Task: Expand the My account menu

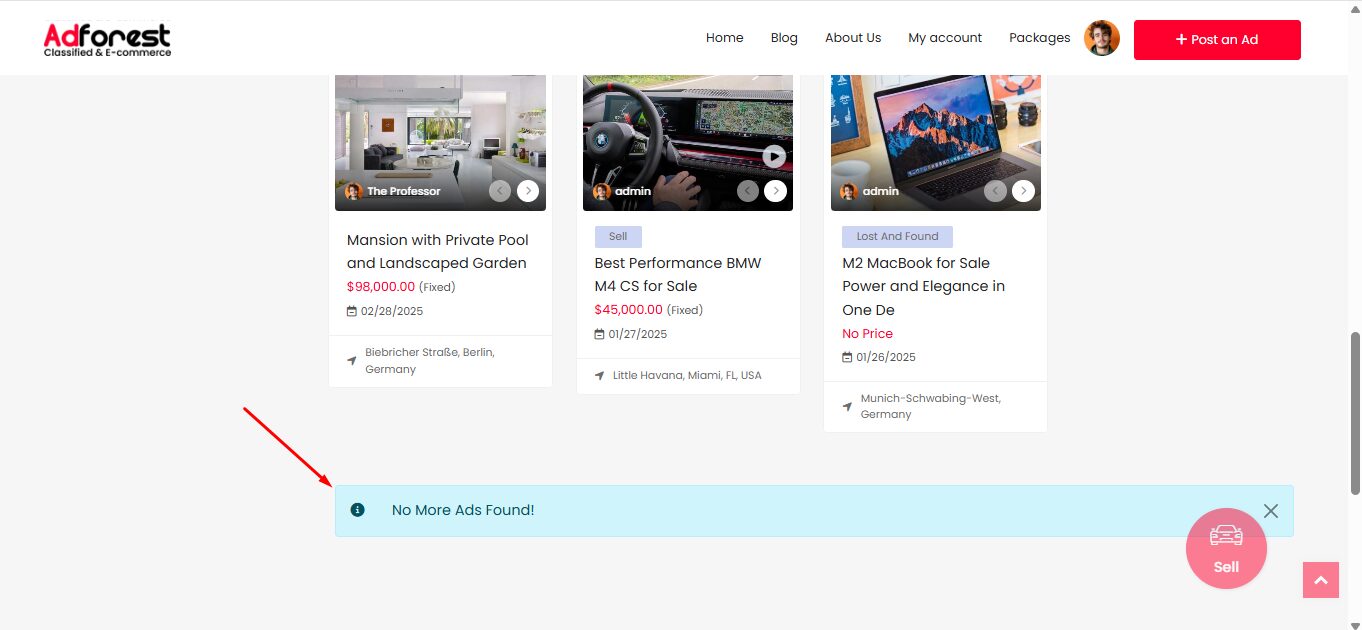Action: [945, 38]
